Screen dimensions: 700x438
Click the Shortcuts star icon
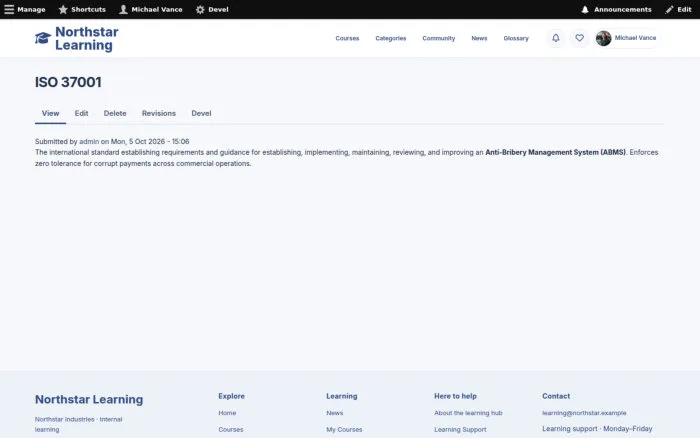(63, 9)
